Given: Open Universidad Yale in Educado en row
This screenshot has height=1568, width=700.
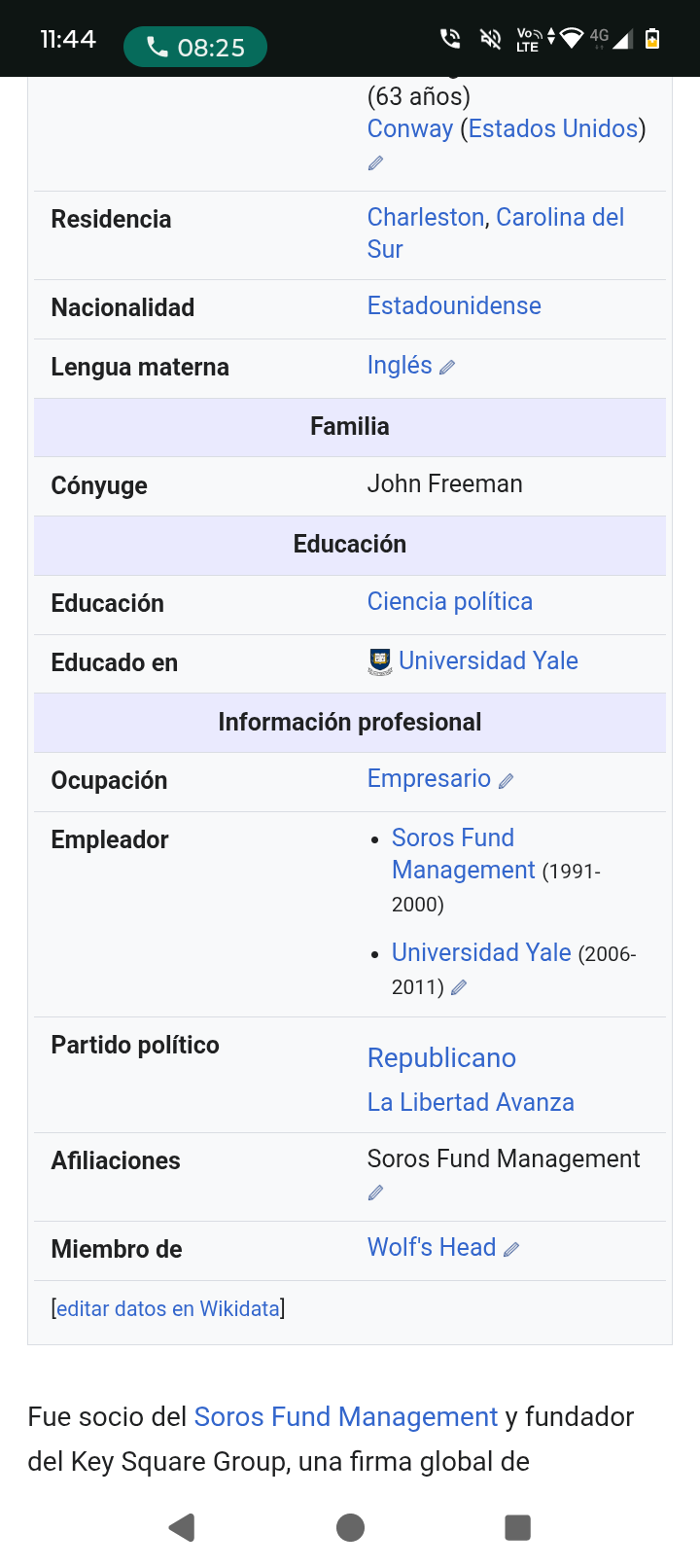Looking at the screenshot, I should pos(488,660).
